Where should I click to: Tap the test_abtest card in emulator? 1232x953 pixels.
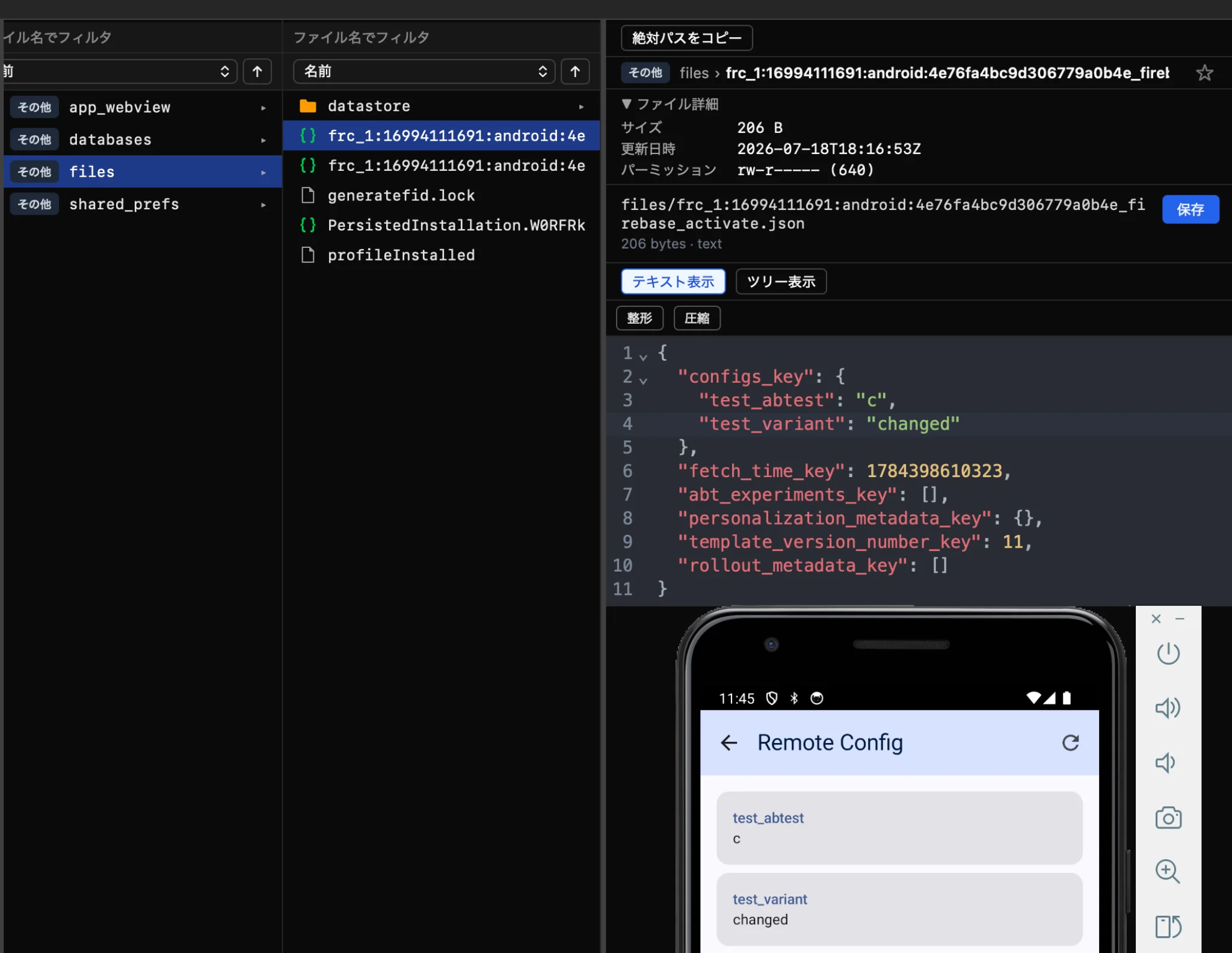click(x=899, y=828)
